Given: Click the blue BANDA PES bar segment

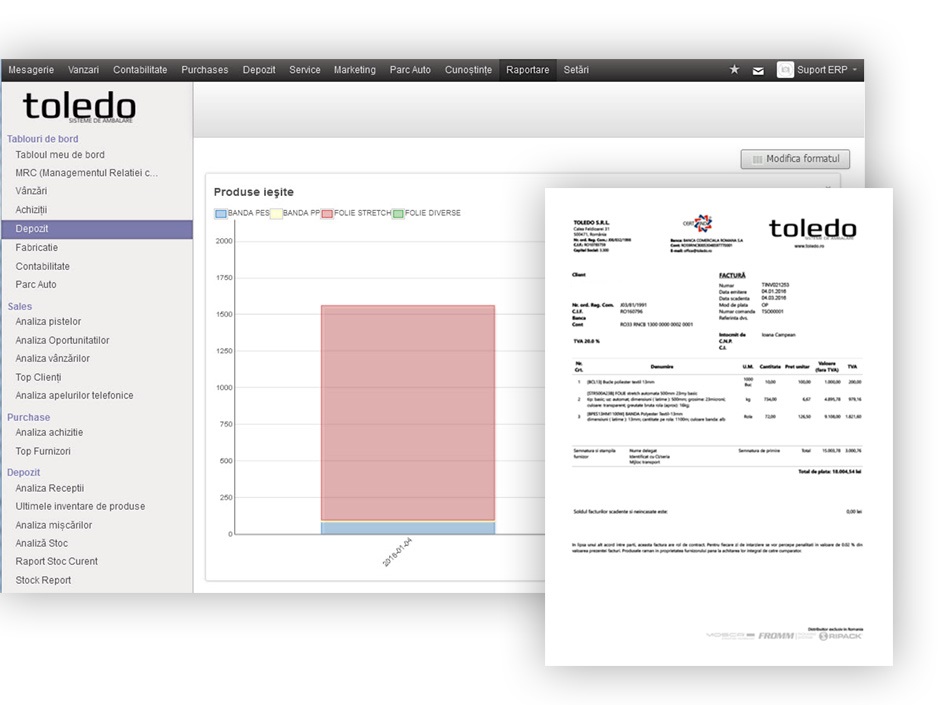Looking at the screenshot, I should click(408, 528).
